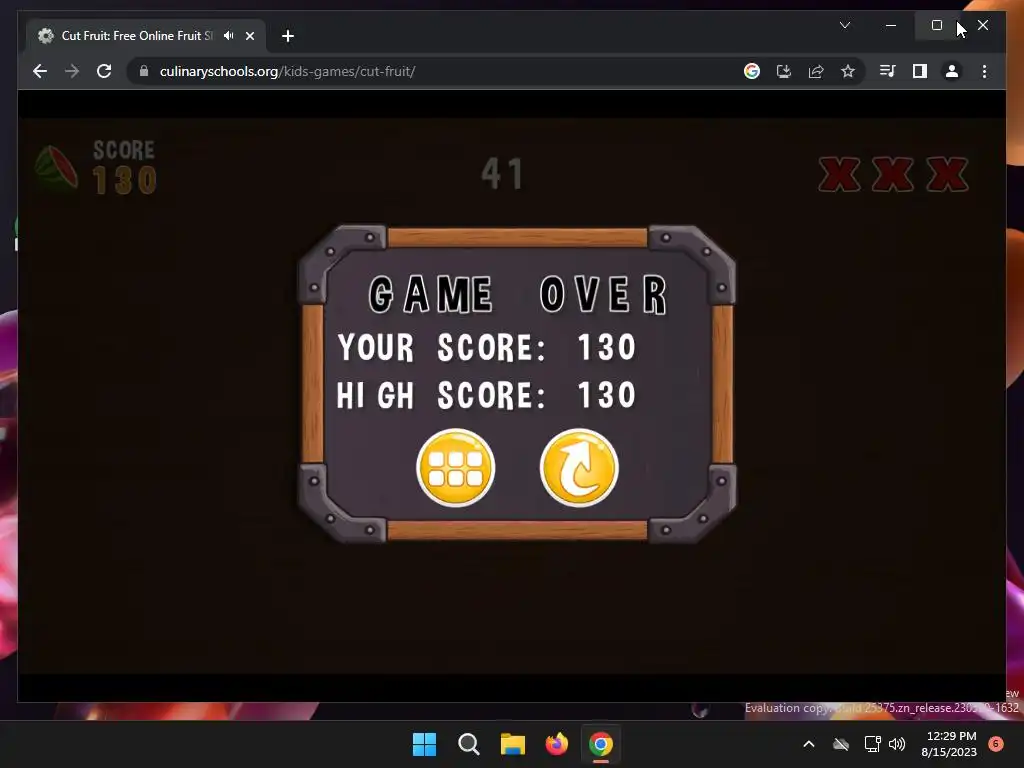Mute the tab via the speaker icon
This screenshot has width=1024, height=768.
[x=229, y=35]
